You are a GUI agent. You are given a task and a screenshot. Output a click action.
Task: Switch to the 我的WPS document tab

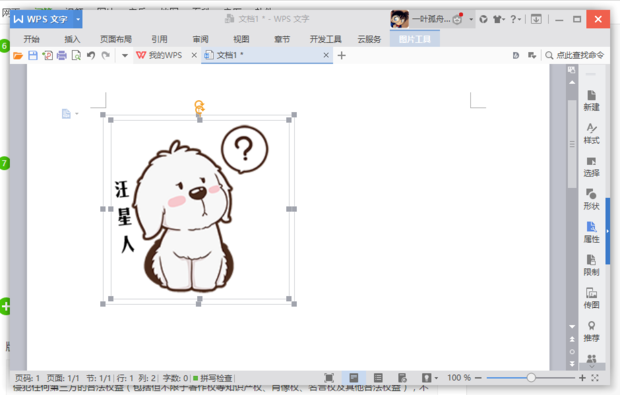tap(160, 55)
